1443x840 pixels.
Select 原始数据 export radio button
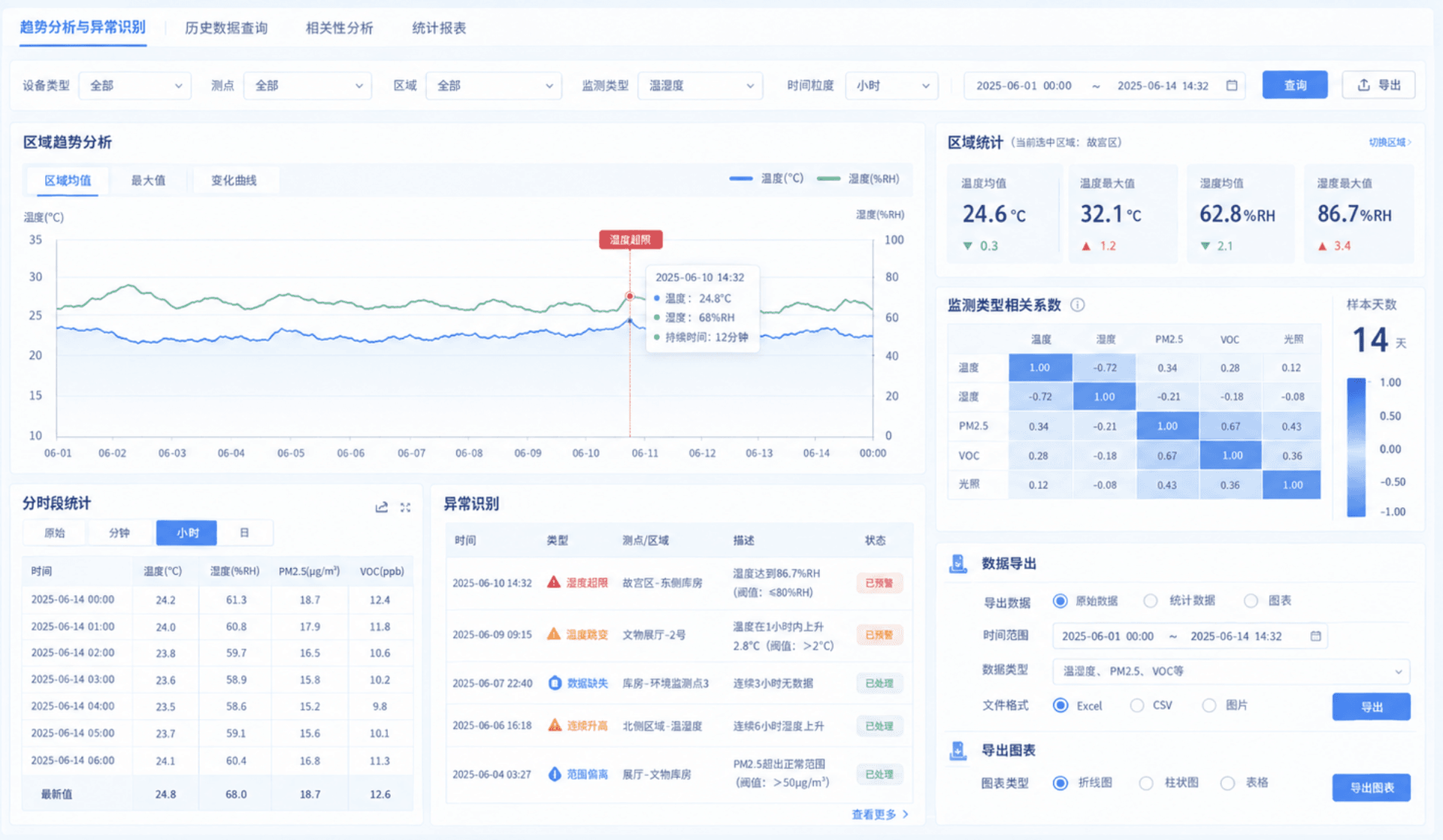click(1060, 601)
